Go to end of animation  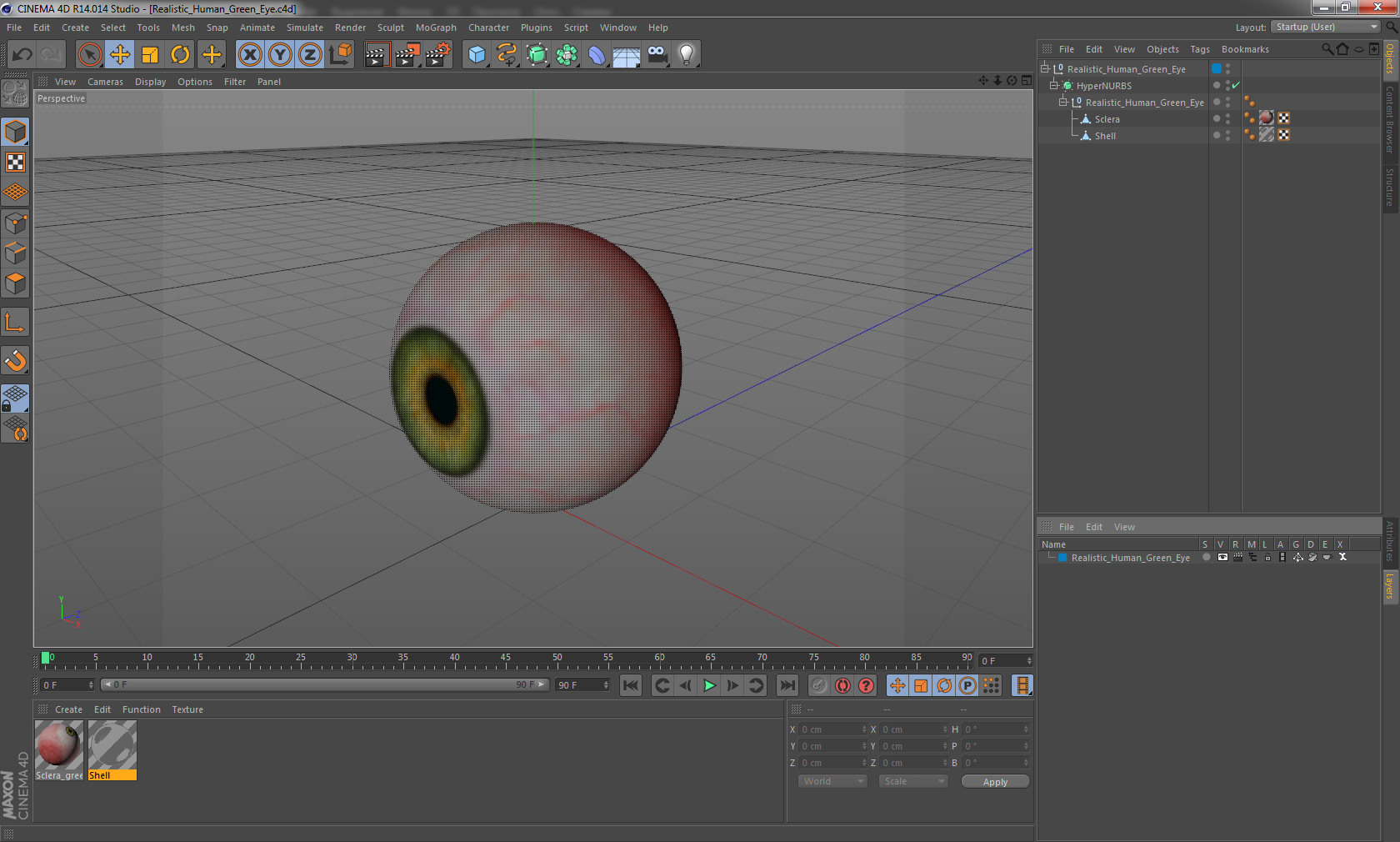coord(787,685)
